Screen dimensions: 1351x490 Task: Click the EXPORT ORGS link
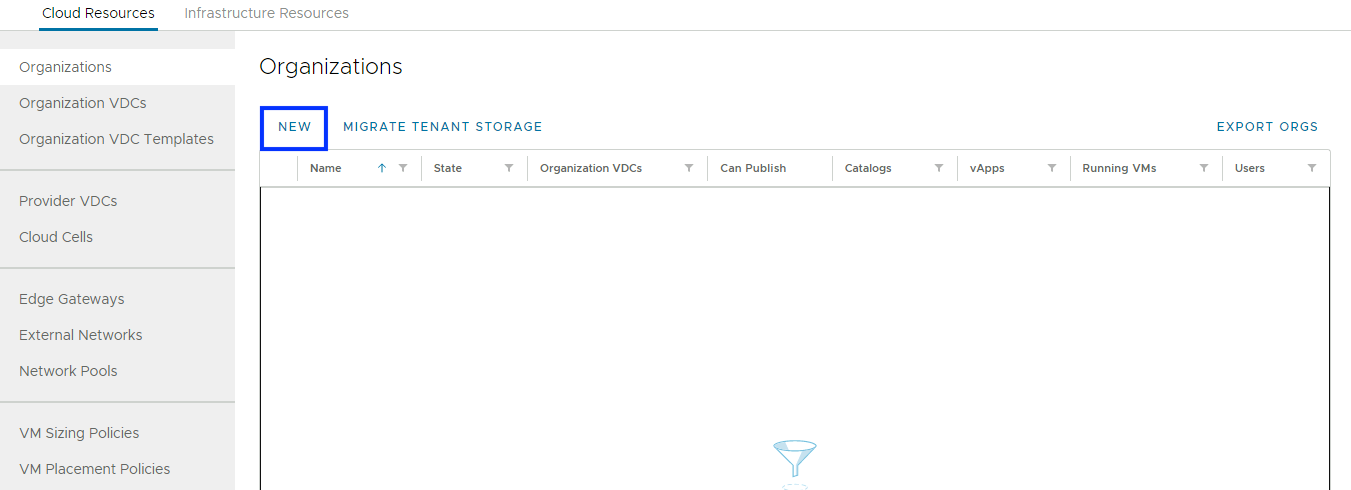point(1267,127)
